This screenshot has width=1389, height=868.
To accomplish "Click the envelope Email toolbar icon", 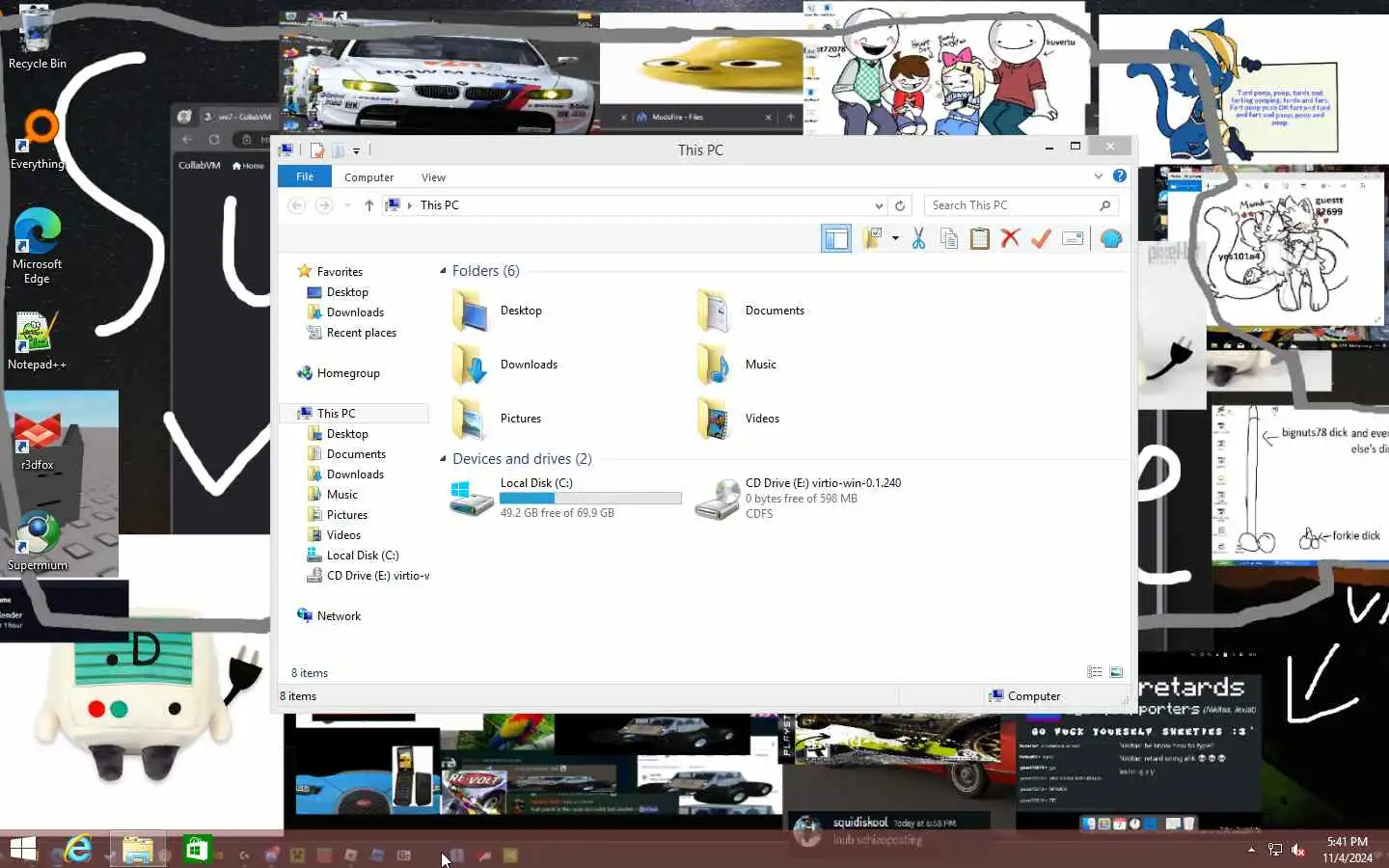I will click(x=1073, y=238).
